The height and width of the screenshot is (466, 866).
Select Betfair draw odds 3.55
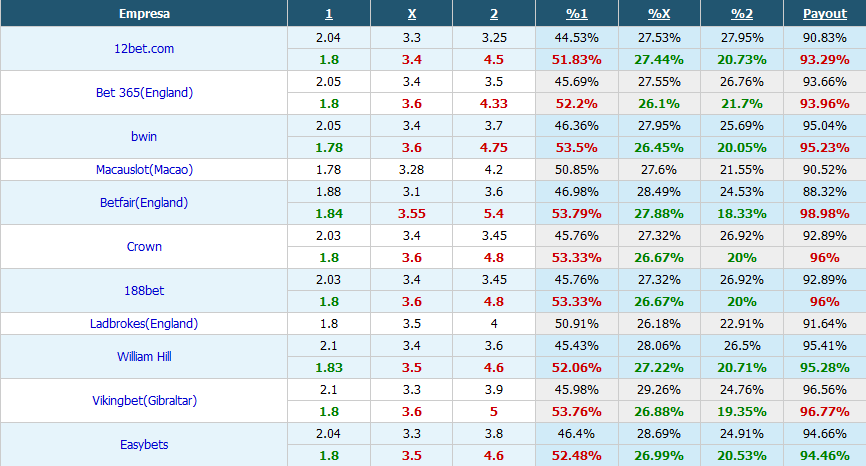pyautogui.click(x=411, y=214)
